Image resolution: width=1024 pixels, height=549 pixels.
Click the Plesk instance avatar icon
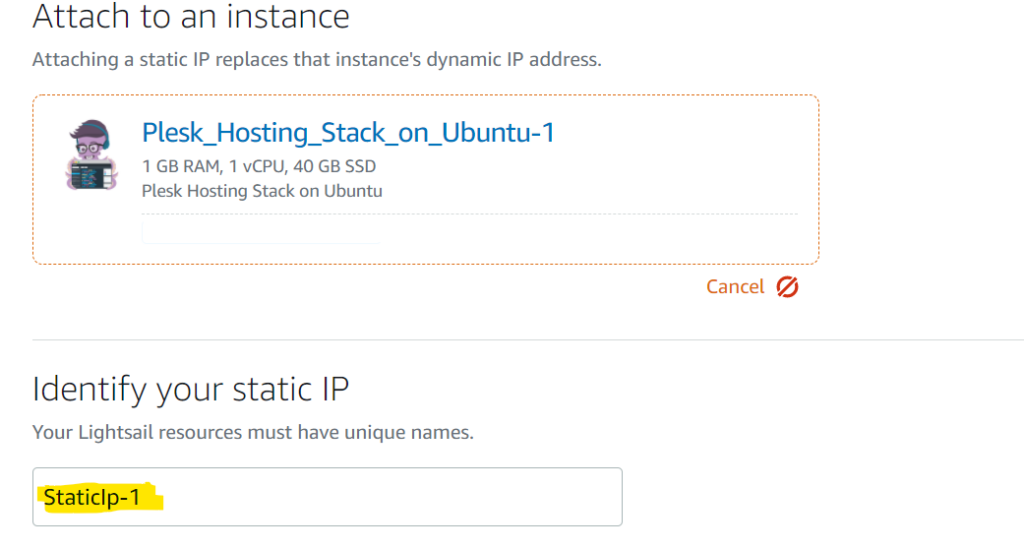pos(91,155)
